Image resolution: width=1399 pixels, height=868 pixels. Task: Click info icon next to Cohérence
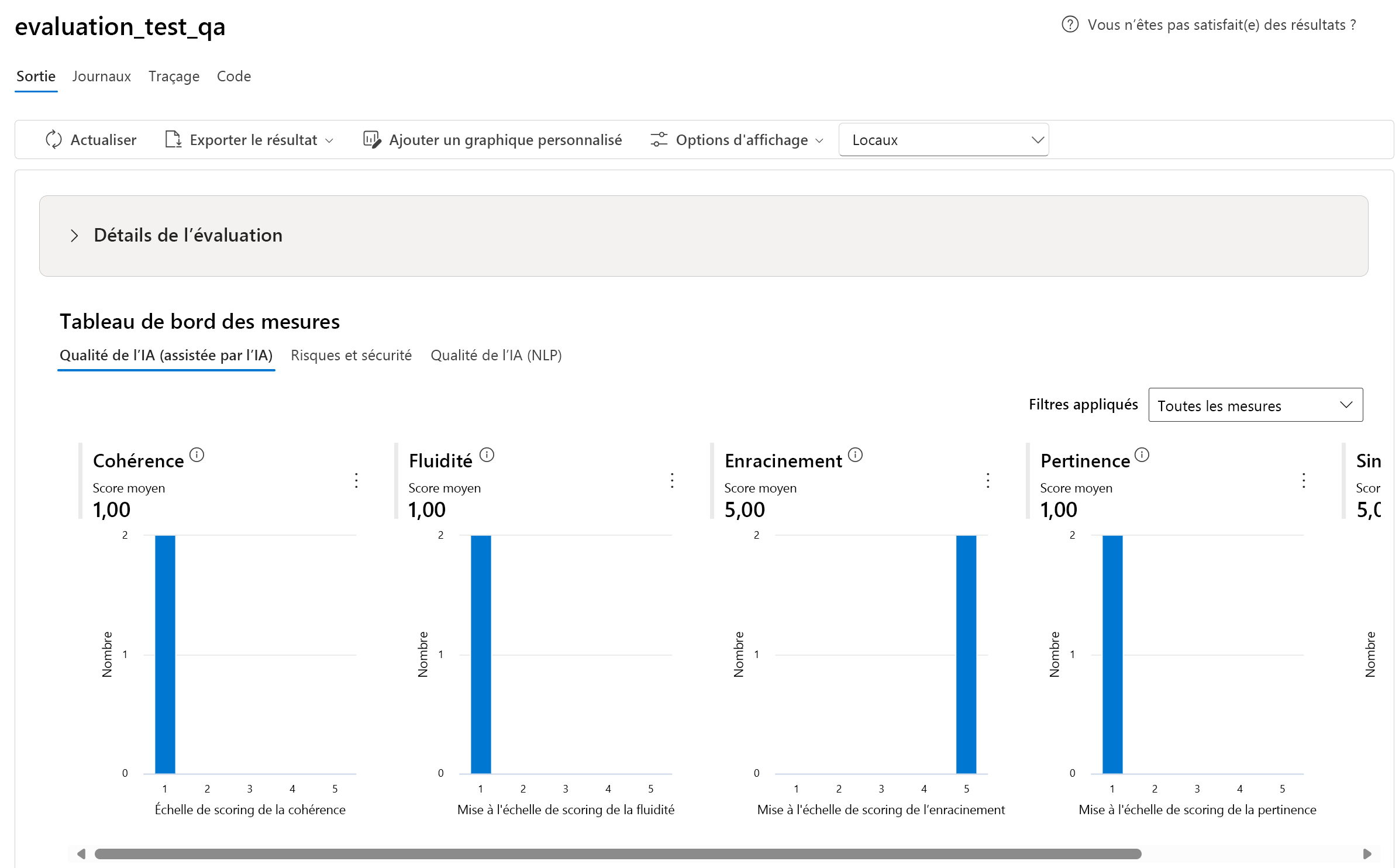[x=197, y=454]
